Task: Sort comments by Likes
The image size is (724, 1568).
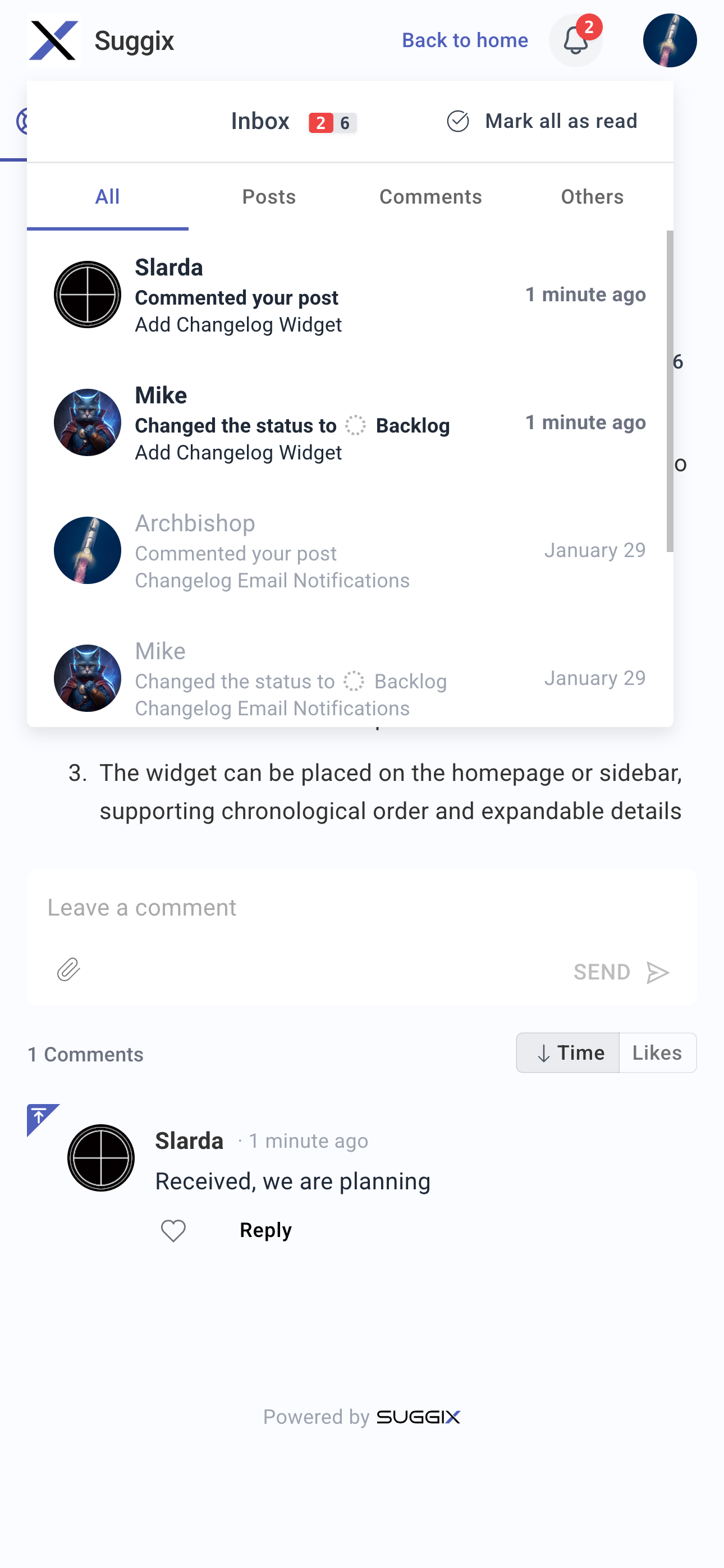Action: click(x=657, y=1052)
